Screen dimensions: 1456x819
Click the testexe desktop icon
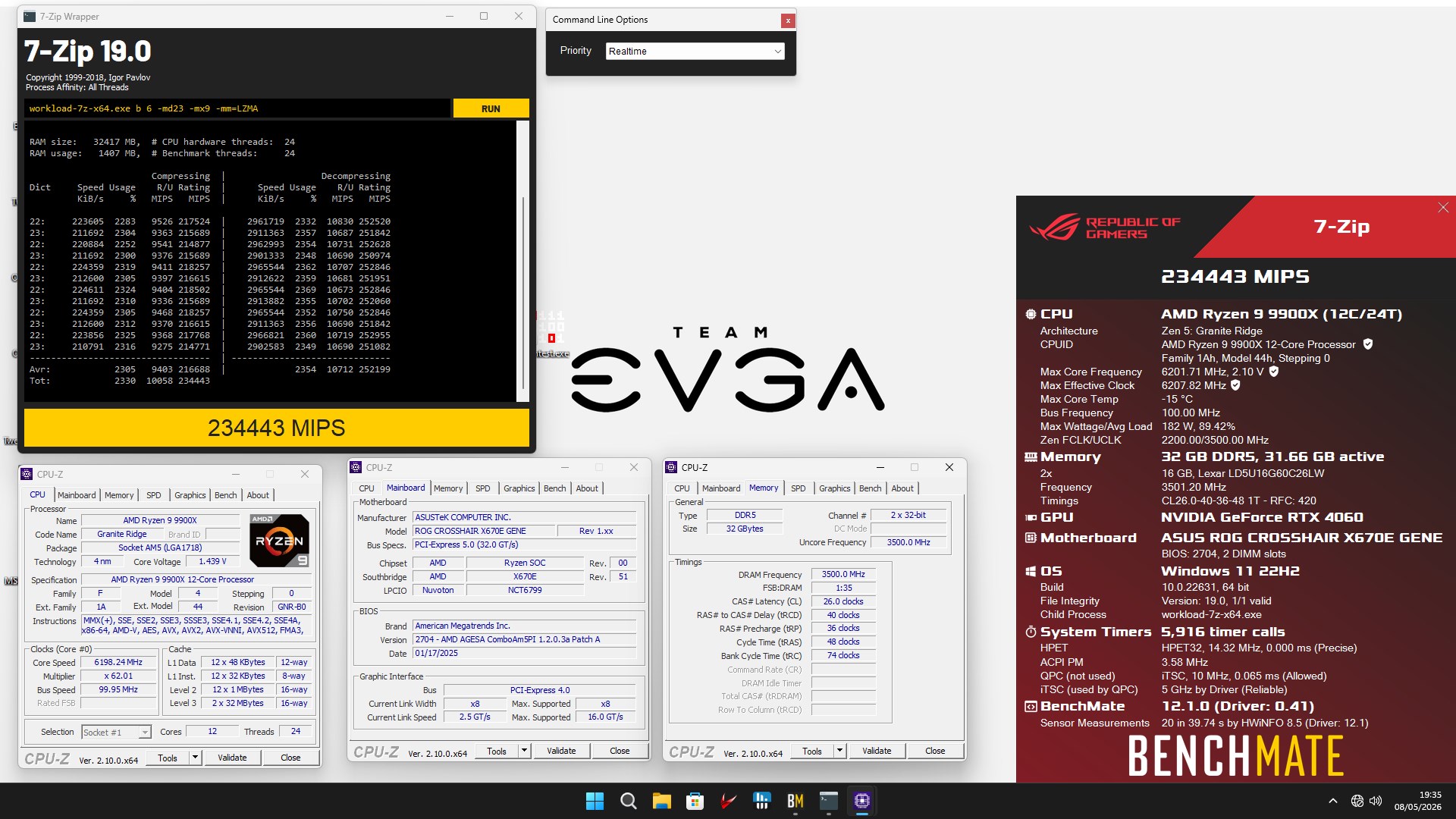tap(552, 334)
